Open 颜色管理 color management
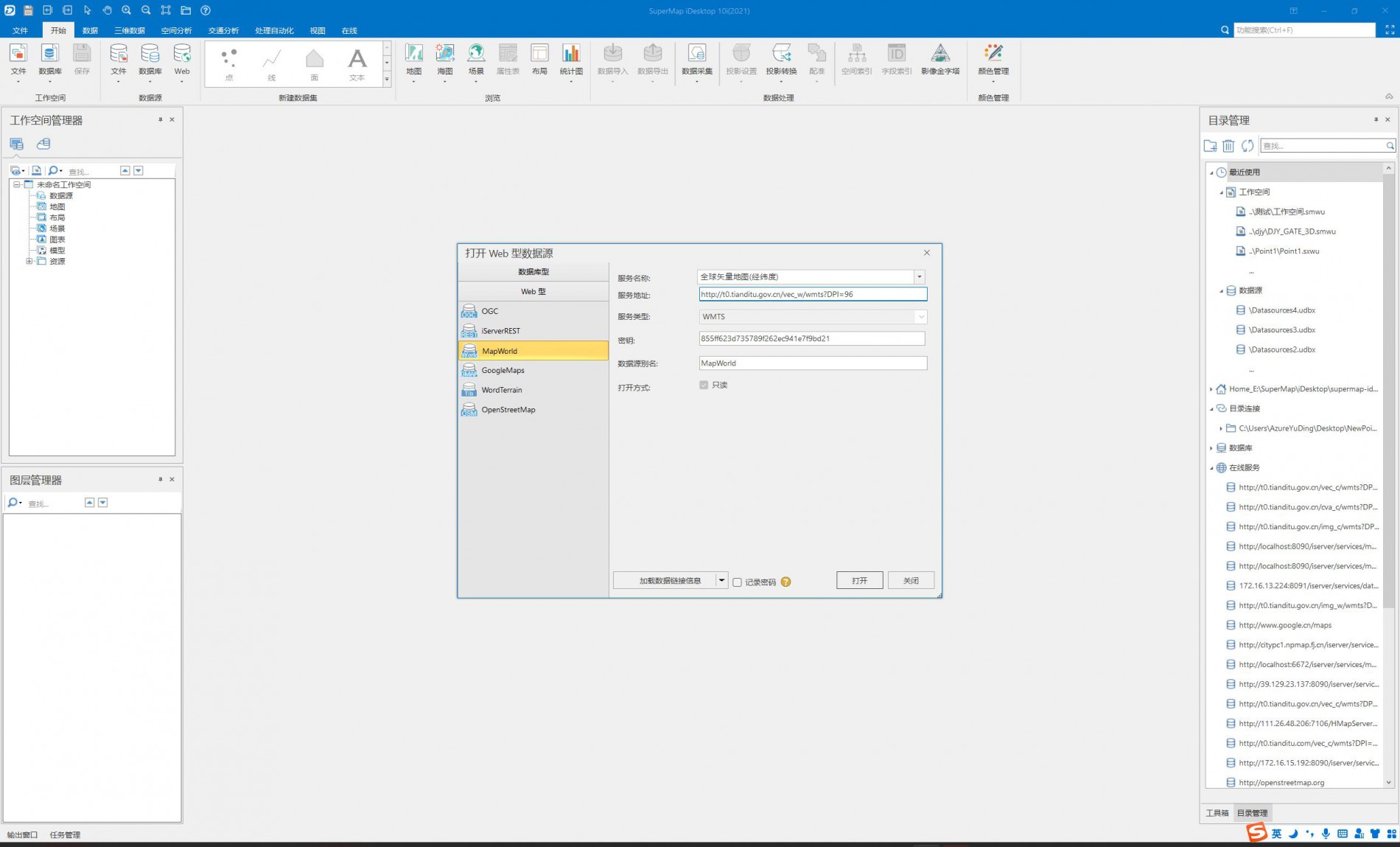The height and width of the screenshot is (847, 1400). point(993,60)
